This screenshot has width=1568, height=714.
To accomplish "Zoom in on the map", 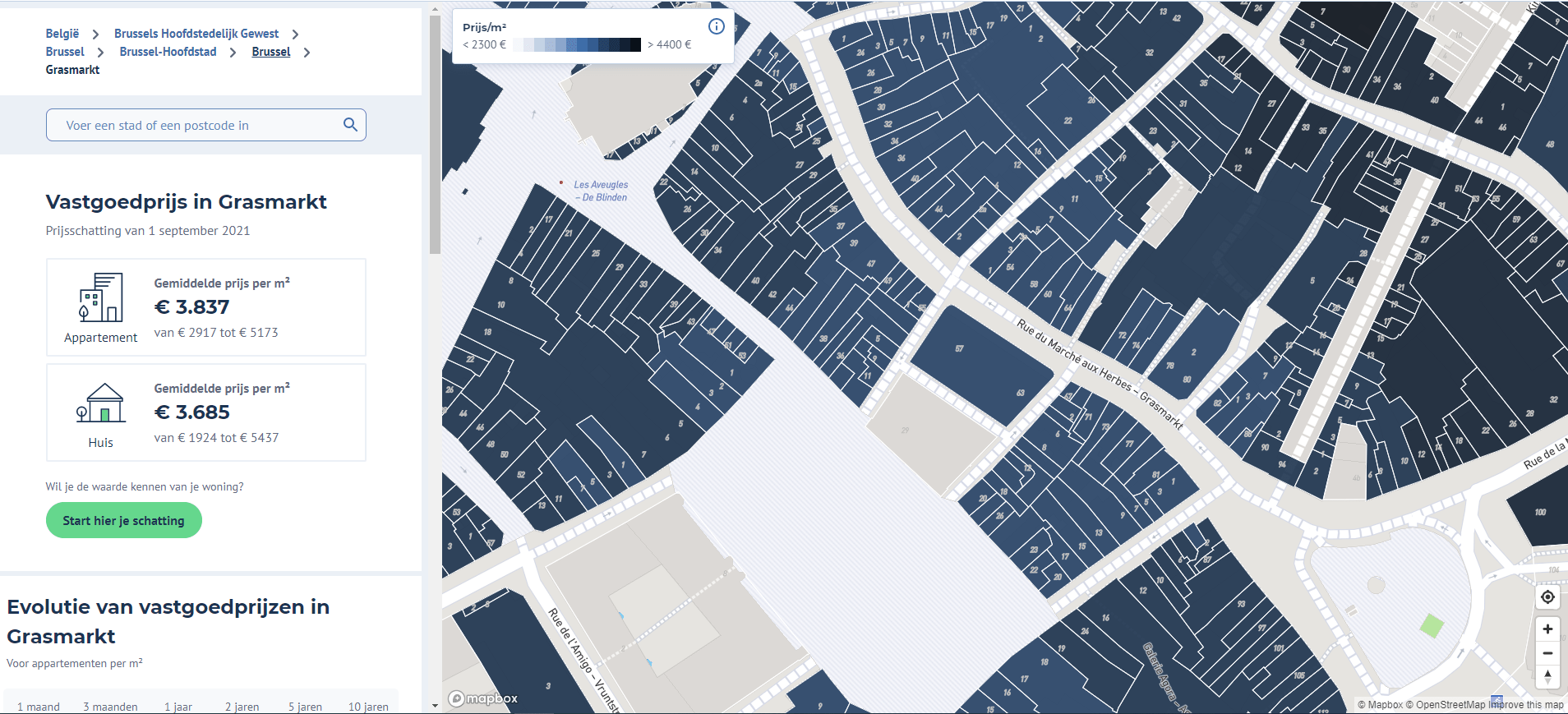I will coord(1547,629).
